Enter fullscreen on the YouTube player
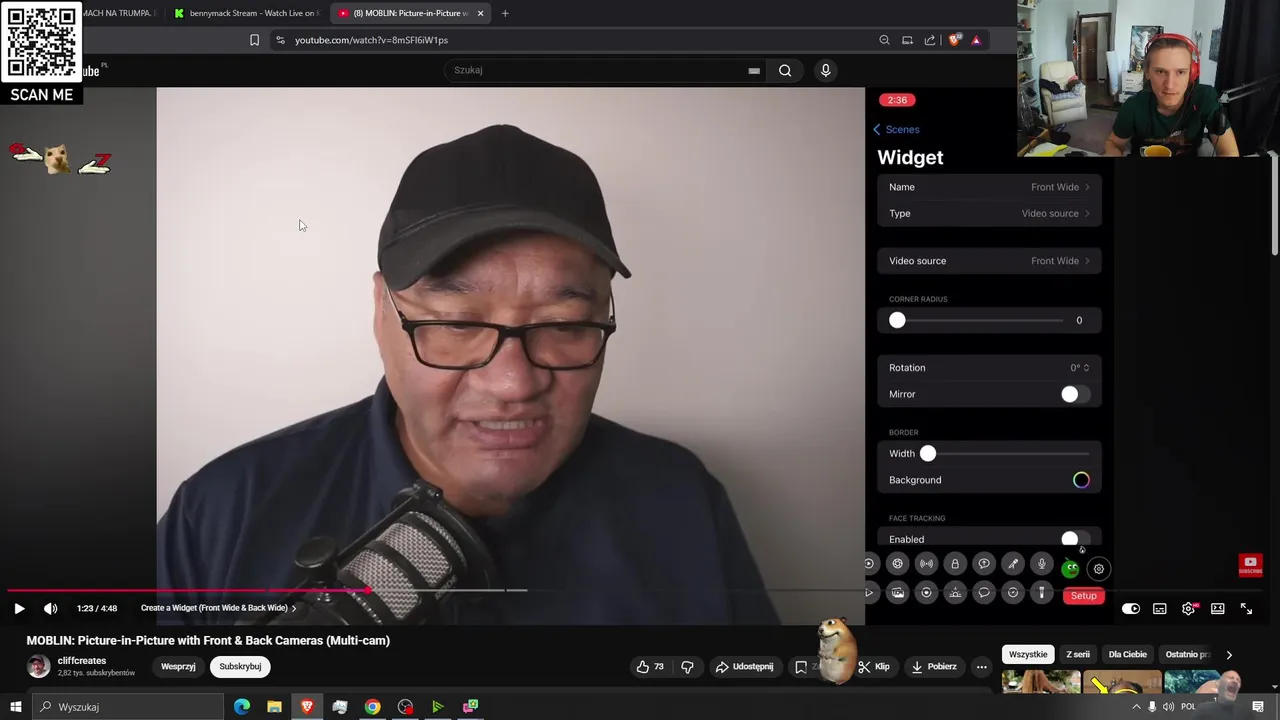Image resolution: width=1280 pixels, height=720 pixels. point(1247,608)
